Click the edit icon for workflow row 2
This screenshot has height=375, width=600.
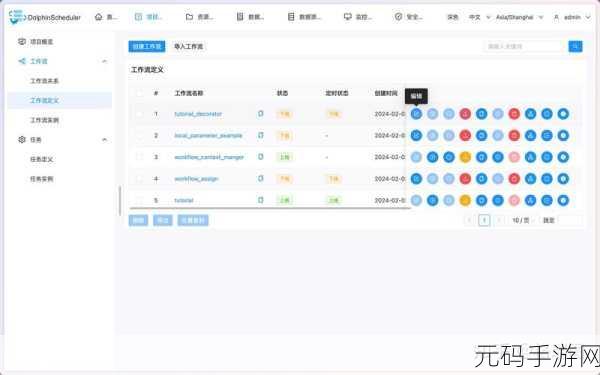pyautogui.click(x=416, y=135)
